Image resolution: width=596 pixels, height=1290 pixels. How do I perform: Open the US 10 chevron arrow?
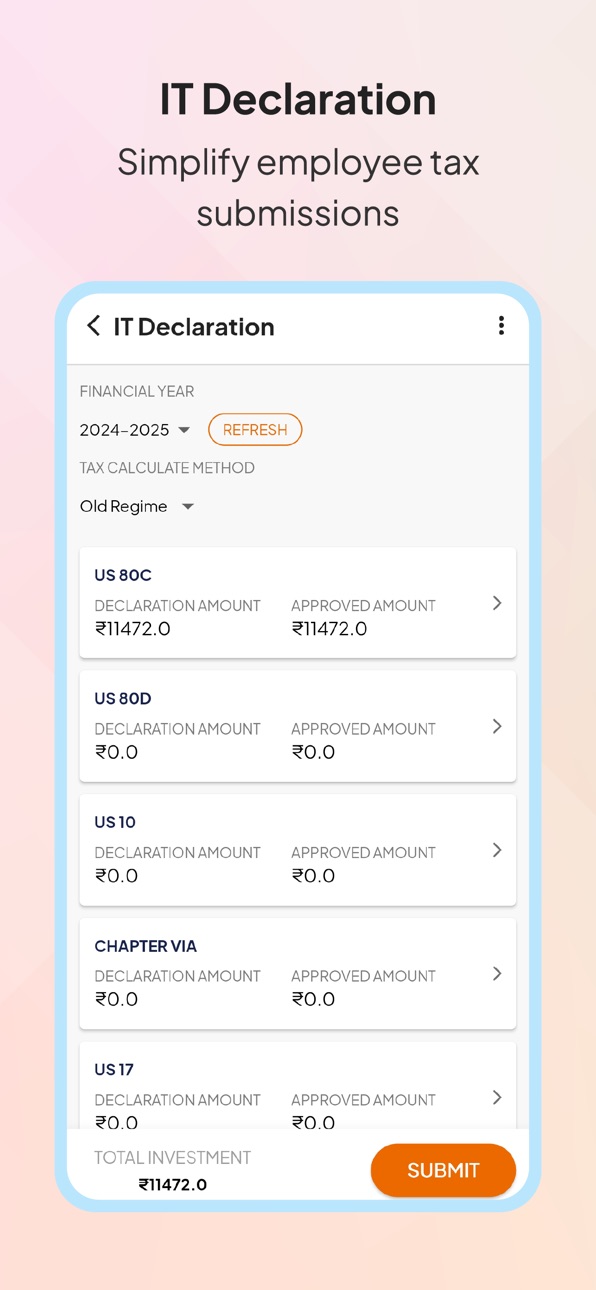tap(497, 850)
